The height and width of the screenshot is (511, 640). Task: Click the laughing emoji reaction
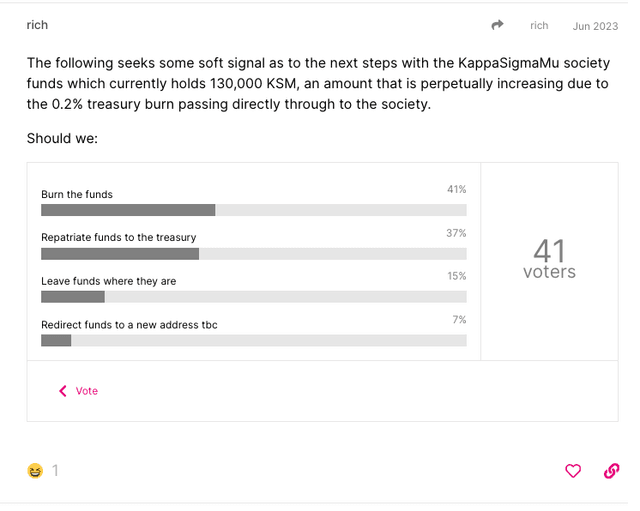(35, 471)
